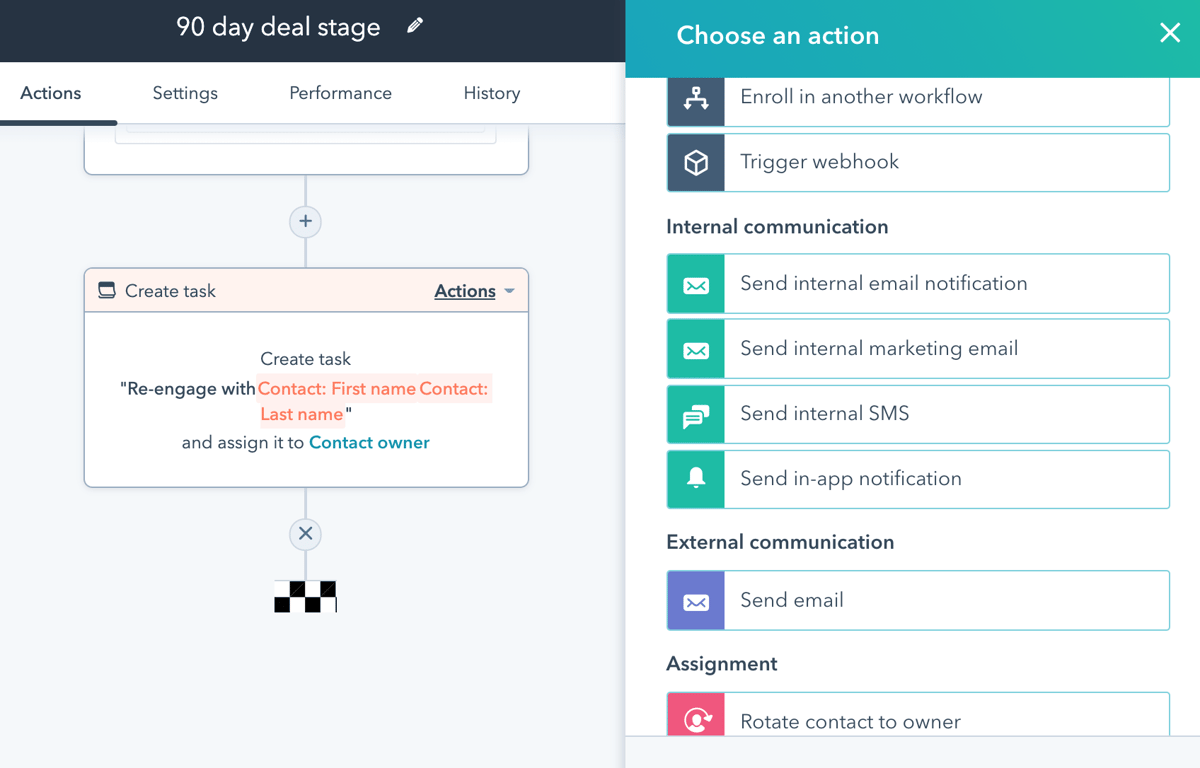Click the X to remove the branch connector
The image size is (1200, 768).
click(x=305, y=534)
